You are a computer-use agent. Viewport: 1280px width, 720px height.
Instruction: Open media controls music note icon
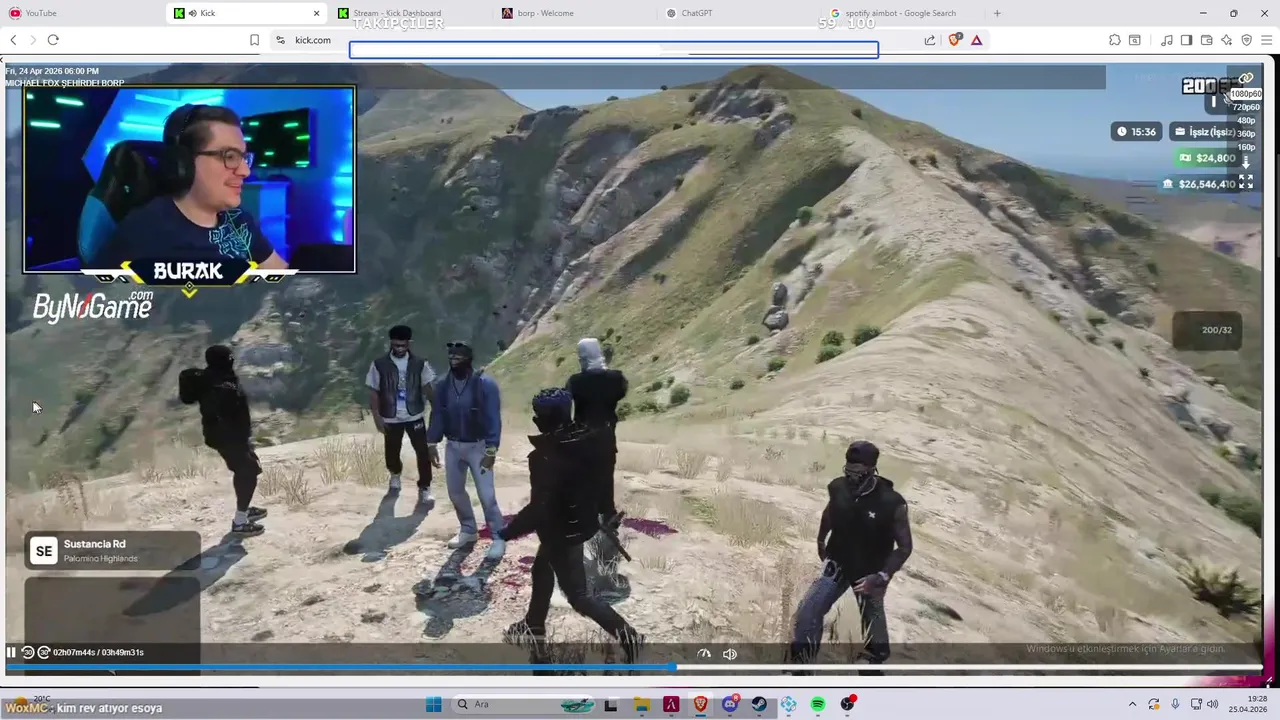(x=1166, y=40)
